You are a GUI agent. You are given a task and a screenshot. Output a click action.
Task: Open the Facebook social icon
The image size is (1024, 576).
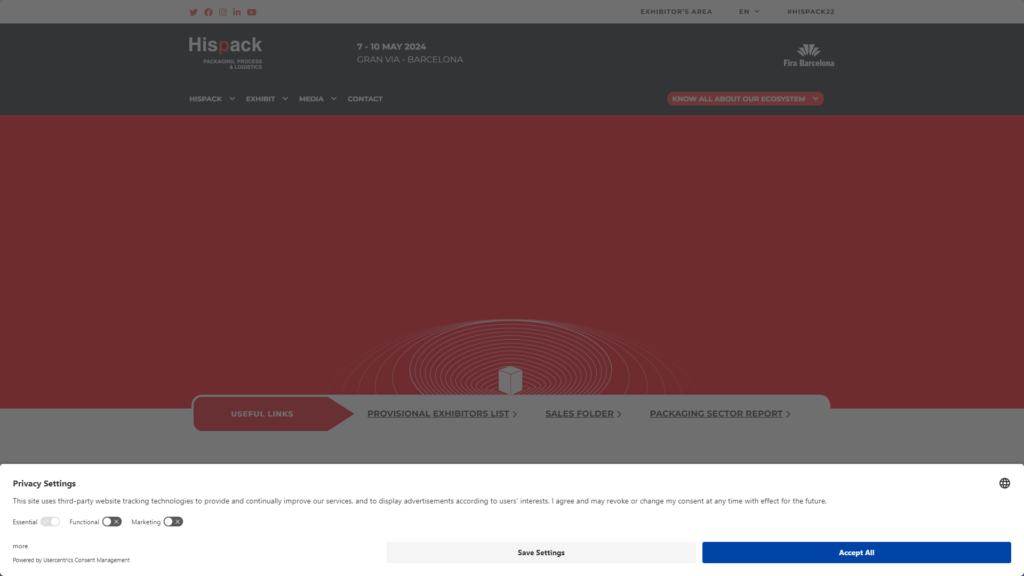pyautogui.click(x=208, y=12)
